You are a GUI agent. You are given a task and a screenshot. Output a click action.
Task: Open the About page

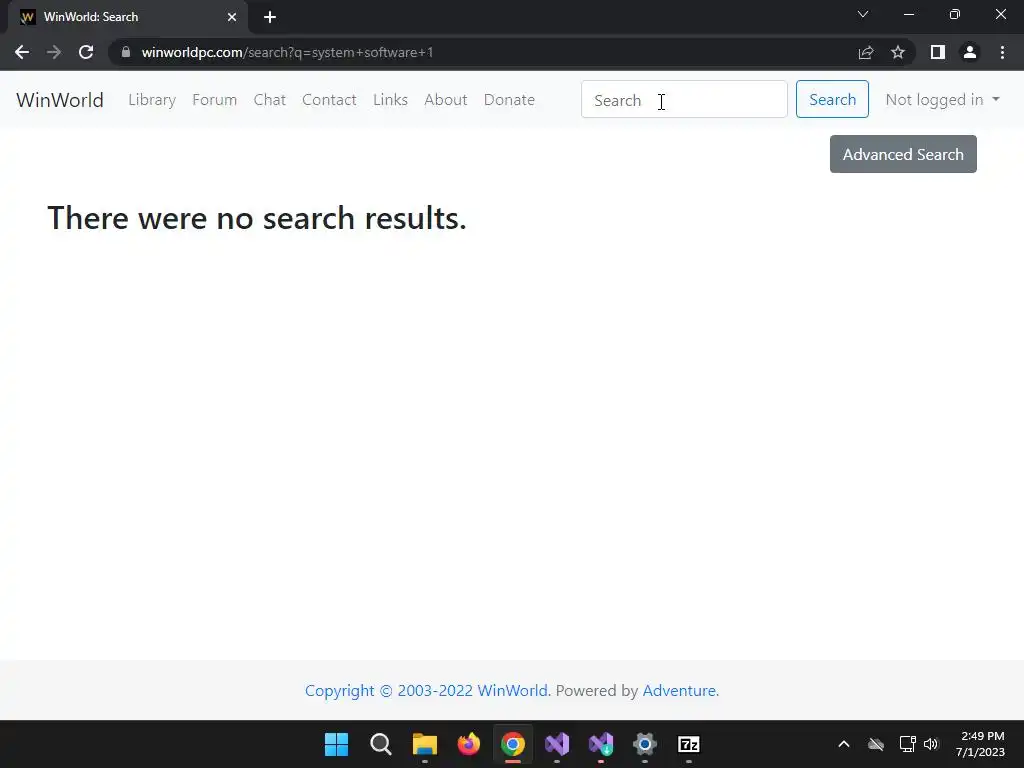(x=446, y=100)
